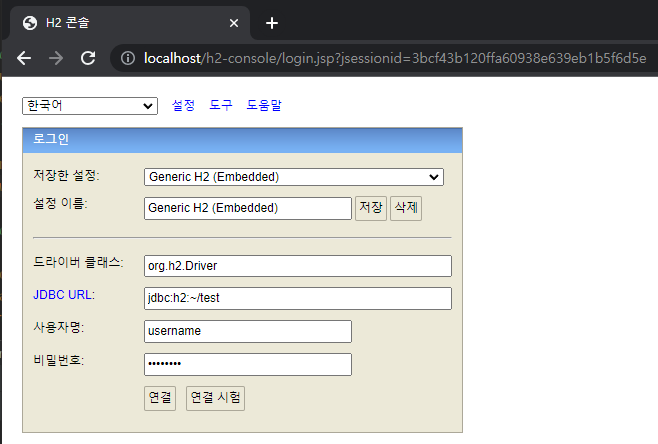The image size is (658, 444).
Task: Click the JDBC URL label link
Action: pyautogui.click(x=64, y=295)
